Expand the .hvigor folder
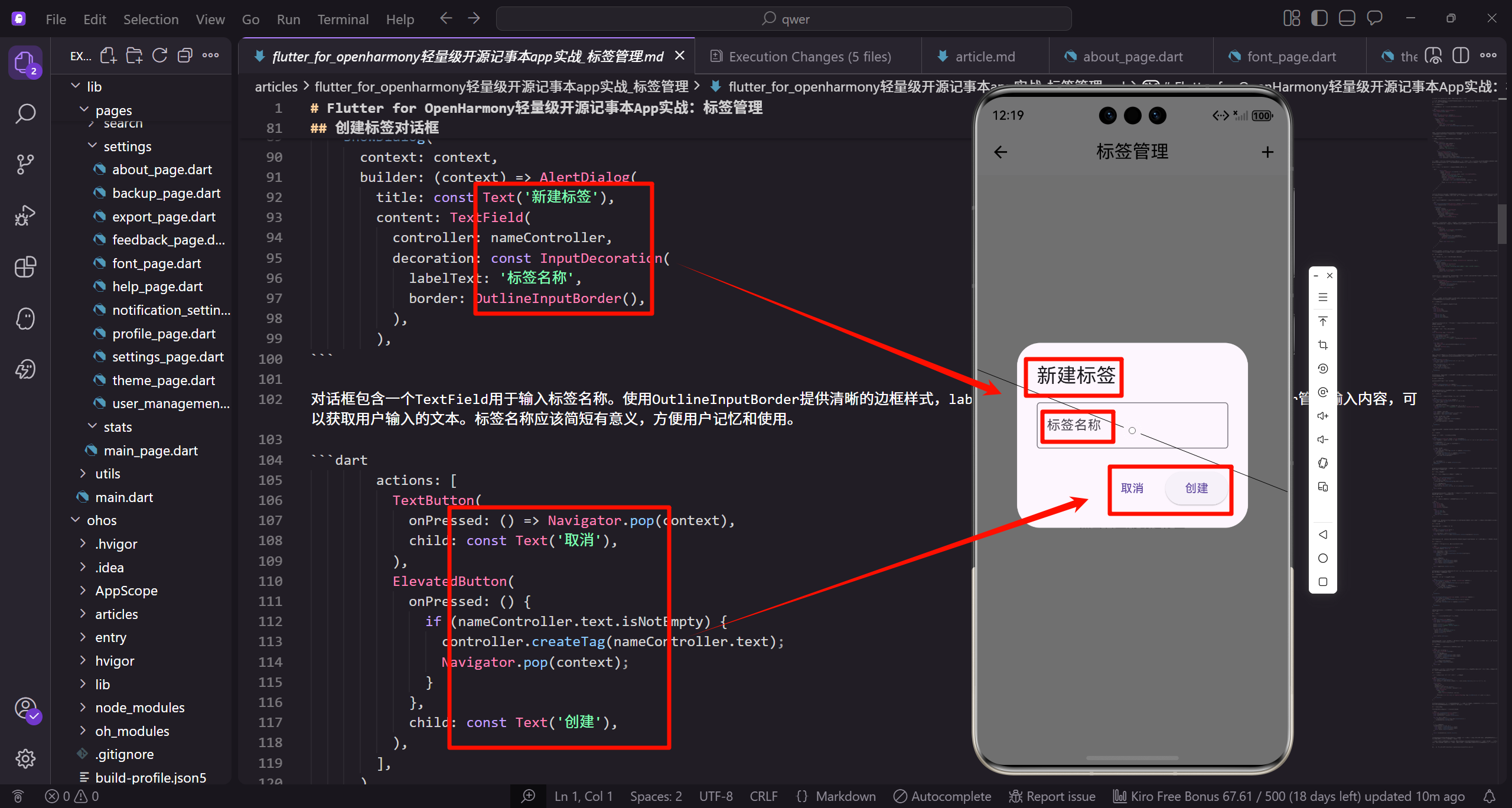 pos(83,543)
